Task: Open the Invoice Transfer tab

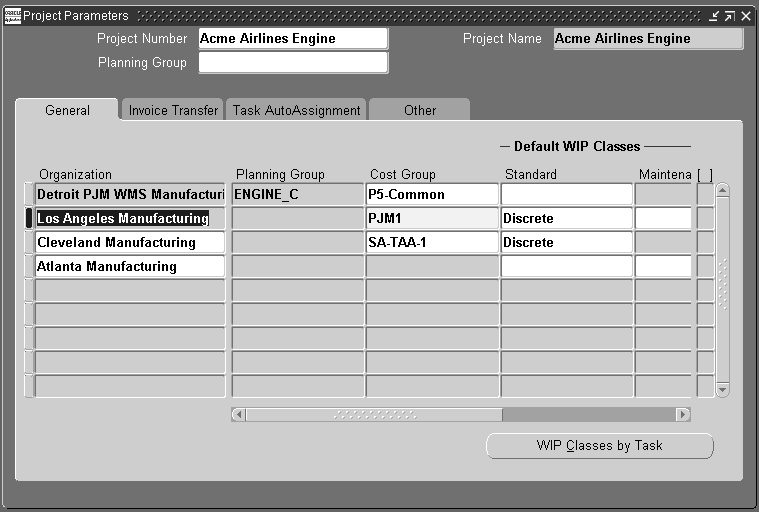Action: coord(173,110)
